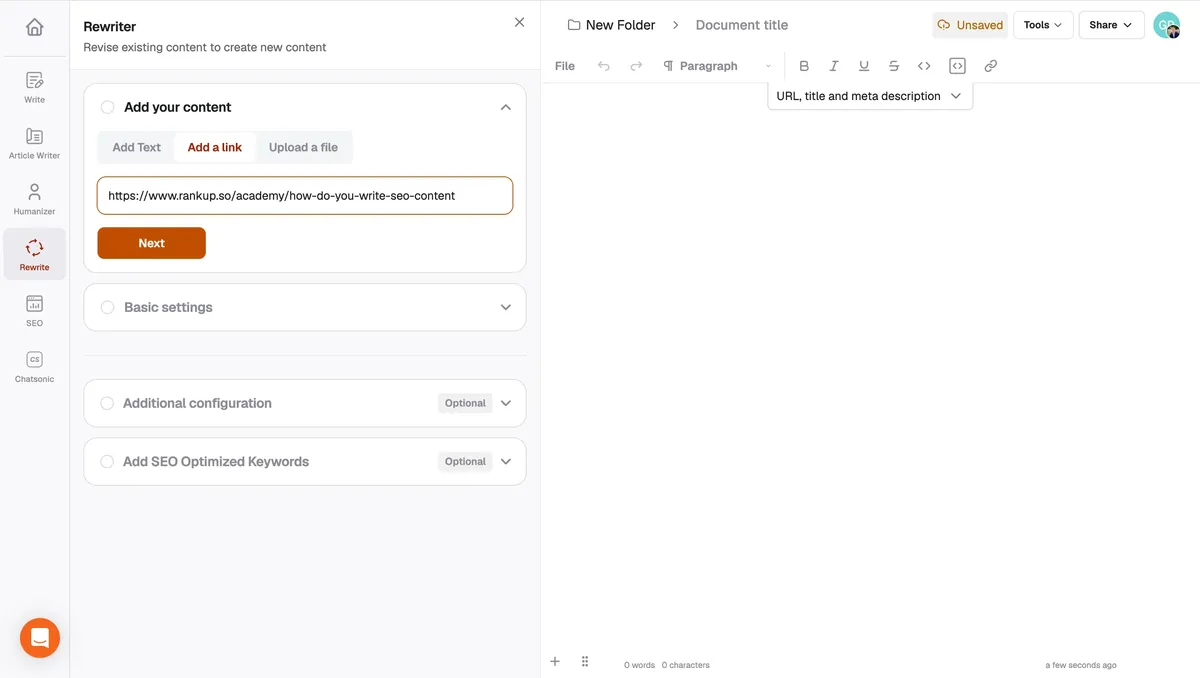Toggle underline formatting
Image resolution: width=1200 pixels, height=678 pixels.
point(864,66)
